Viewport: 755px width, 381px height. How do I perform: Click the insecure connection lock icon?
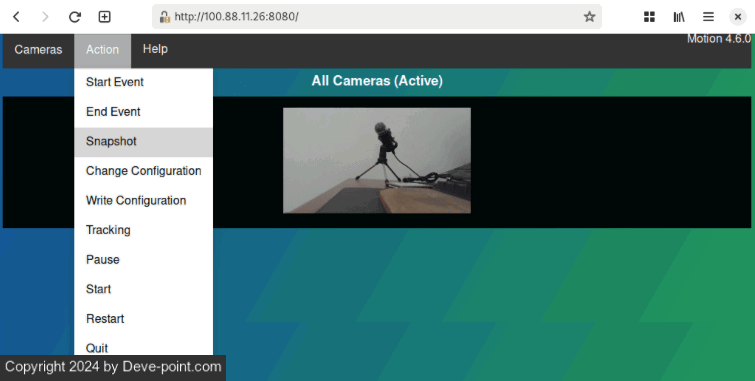point(165,17)
